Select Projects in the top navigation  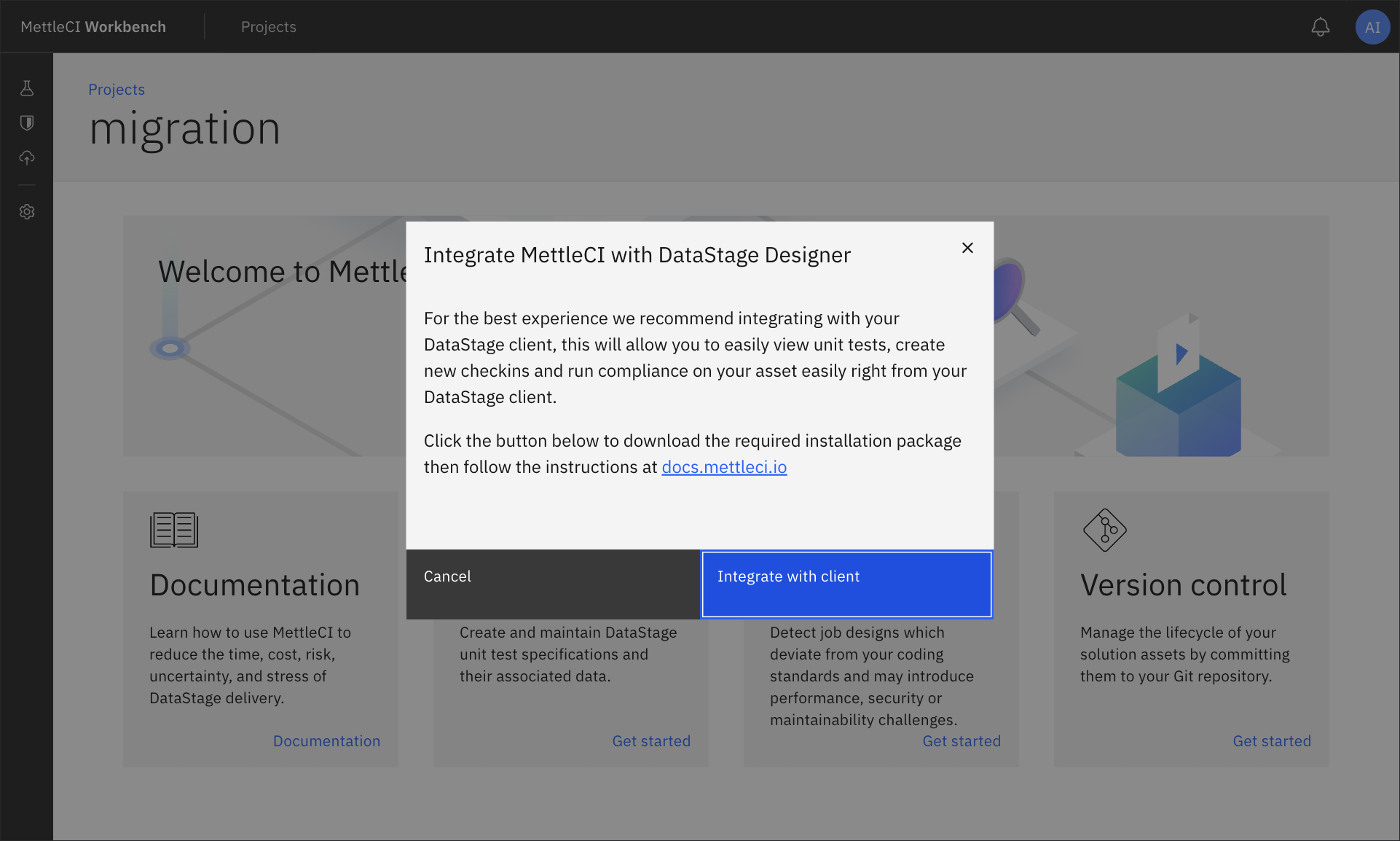tap(268, 27)
